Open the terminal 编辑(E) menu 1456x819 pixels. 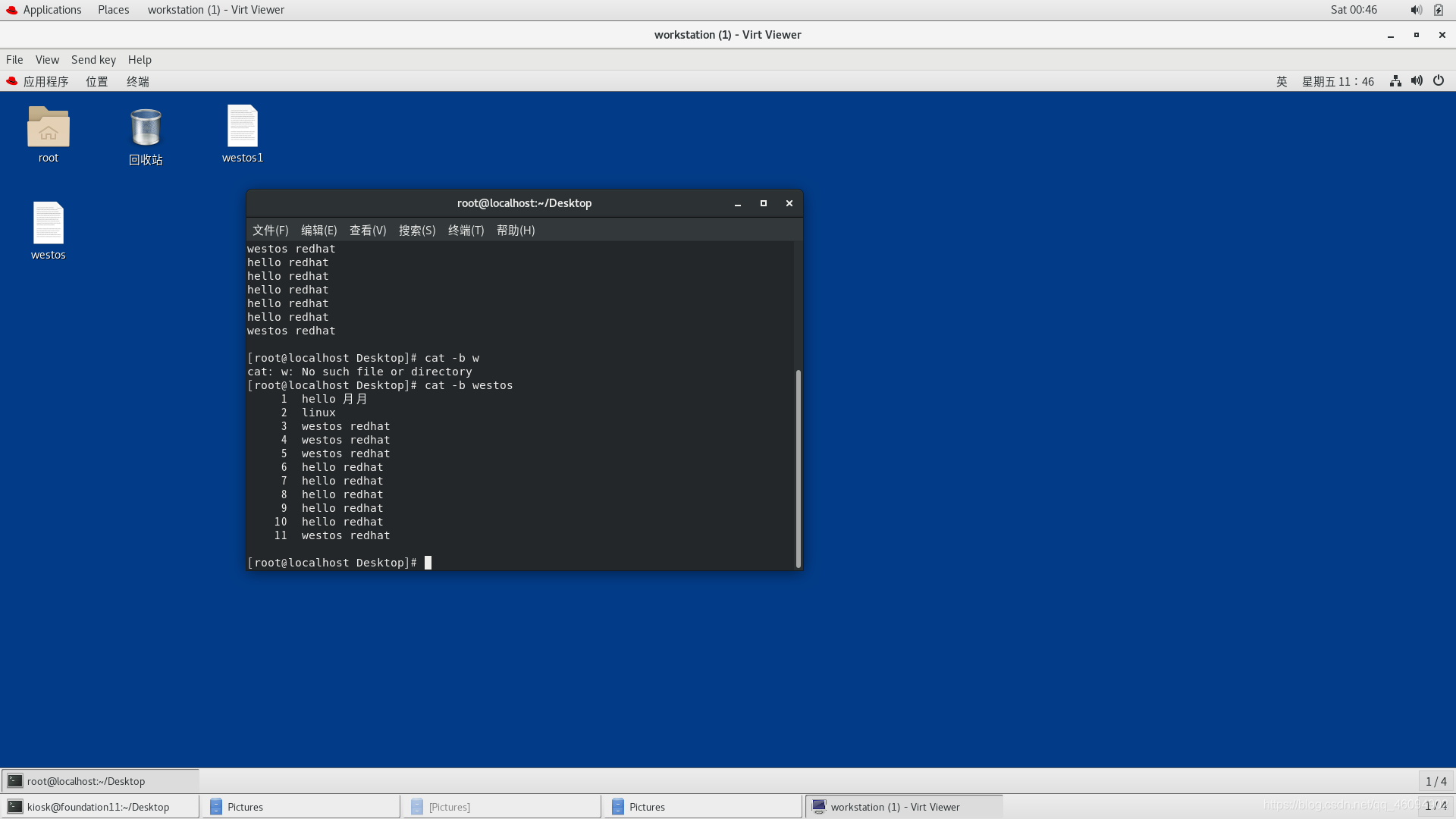pyautogui.click(x=318, y=231)
